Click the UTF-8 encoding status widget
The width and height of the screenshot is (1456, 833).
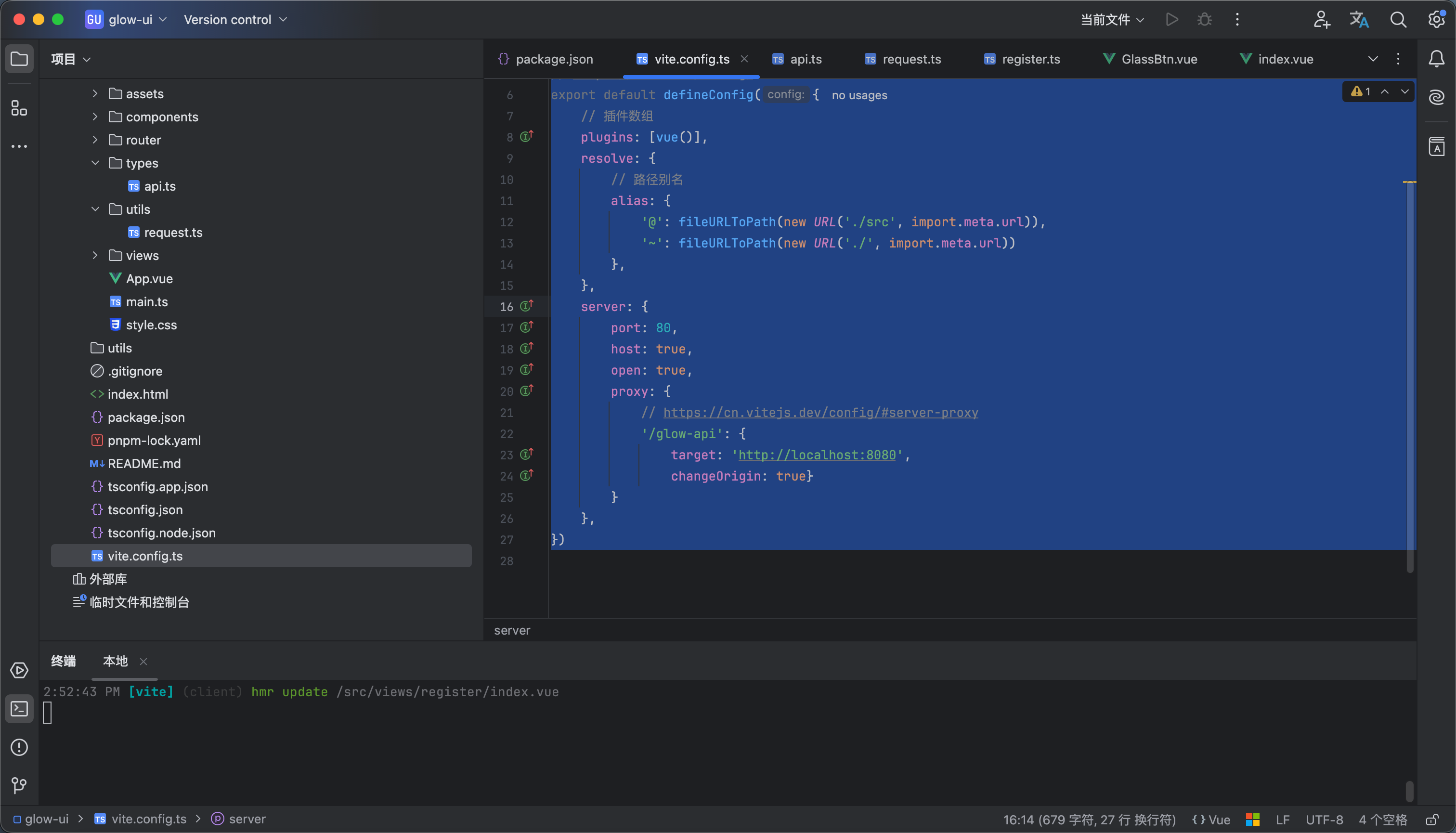click(1324, 820)
